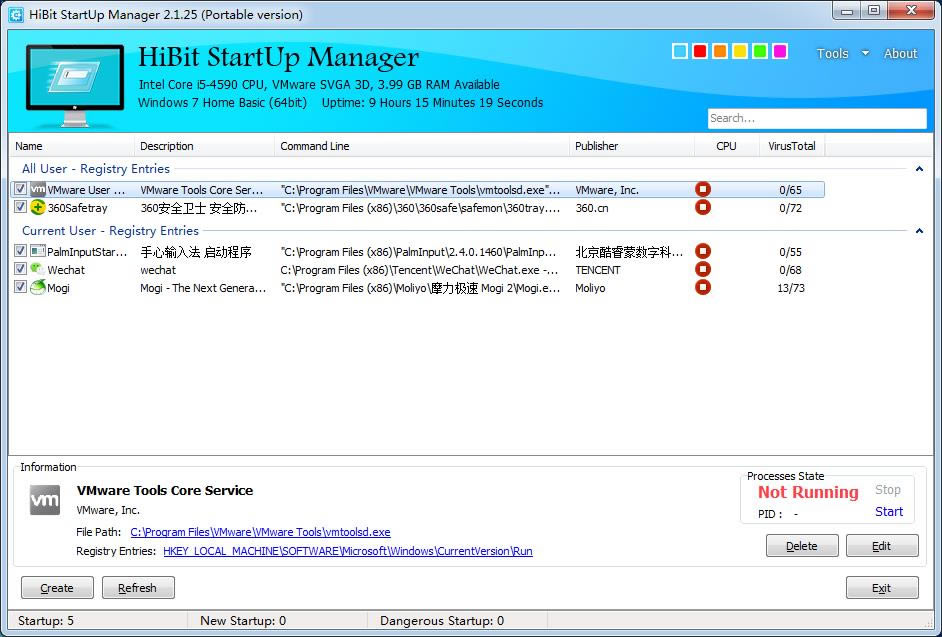Click the red CPU status icon for VMware User
This screenshot has width=942, height=637.
pyautogui.click(x=703, y=189)
